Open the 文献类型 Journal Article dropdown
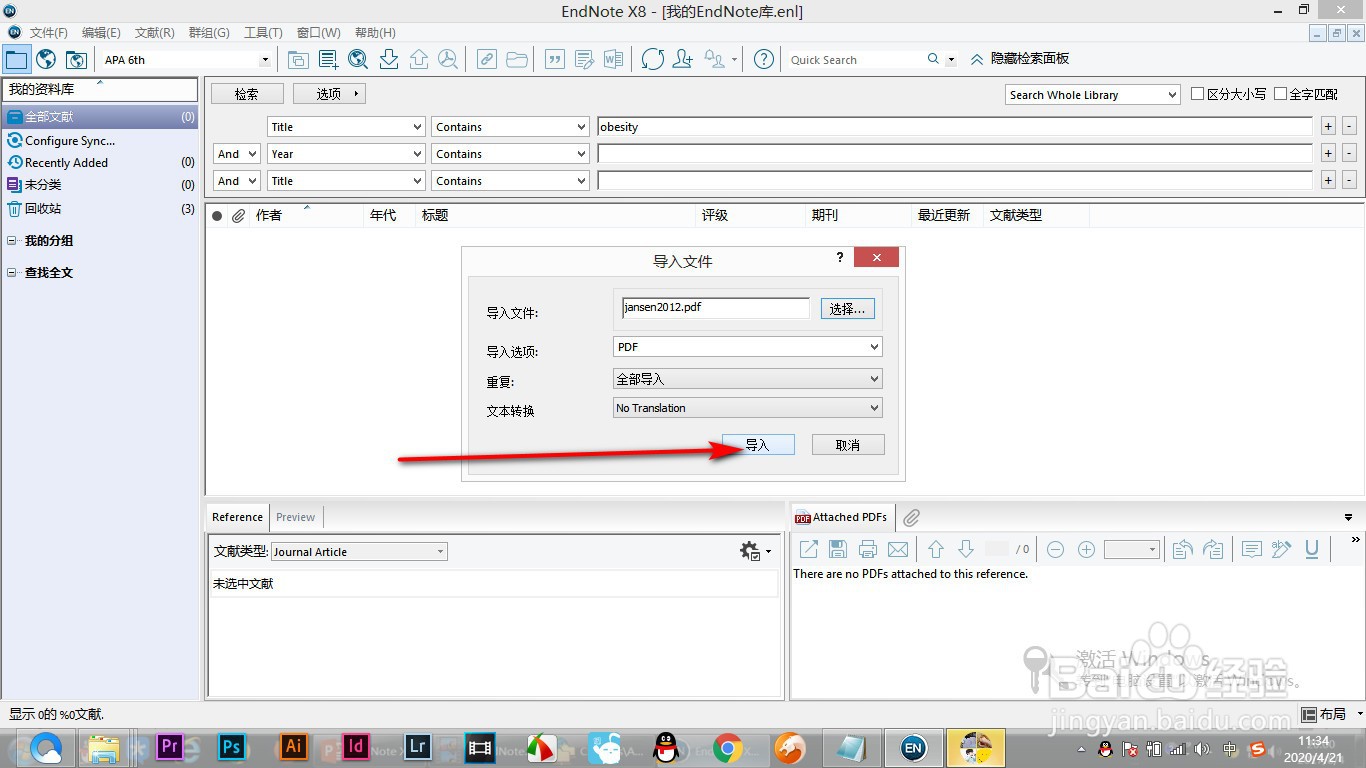The width and height of the screenshot is (1366, 768). 359,551
